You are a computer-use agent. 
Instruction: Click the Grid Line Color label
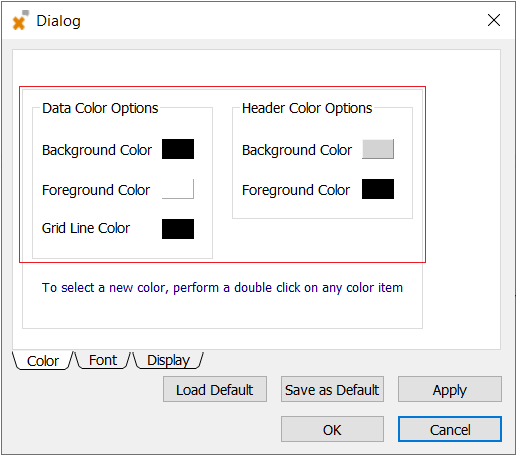pos(86,228)
